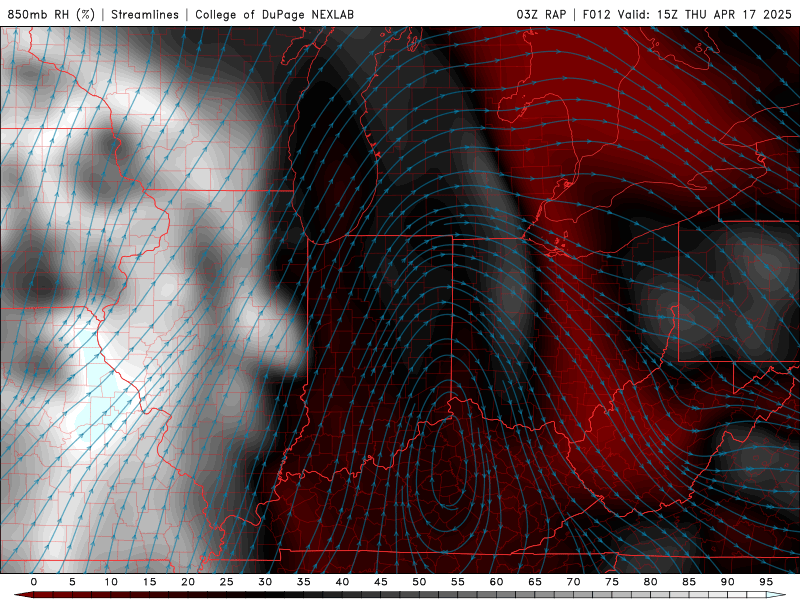Screen dimensions: 800x600
Task: Click the "45" label on color scale
Action: pos(381,582)
